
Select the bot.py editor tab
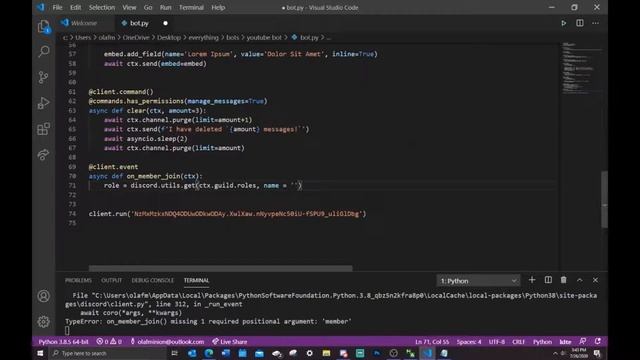(139, 23)
